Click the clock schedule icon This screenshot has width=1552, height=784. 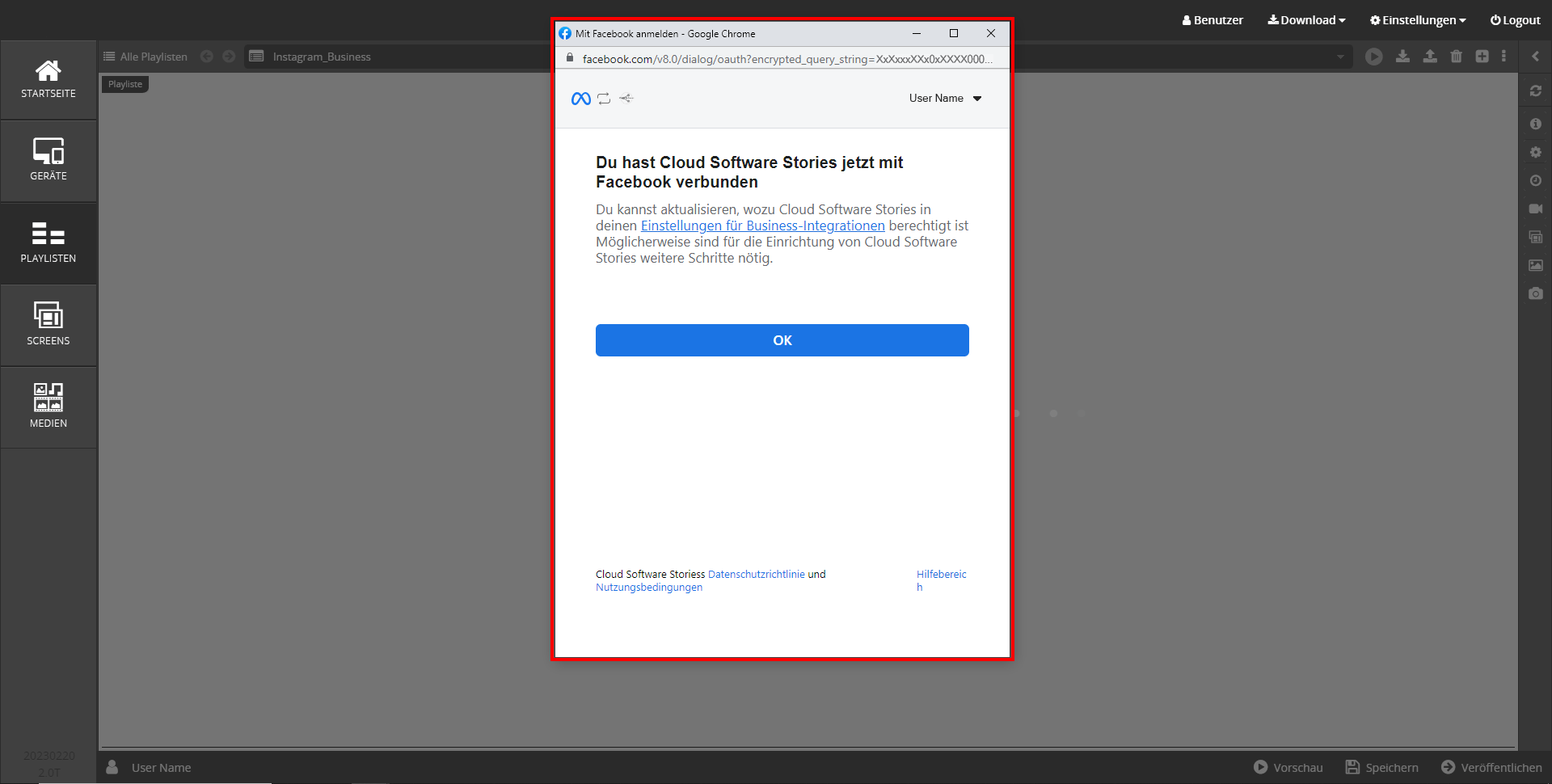pos(1535,180)
